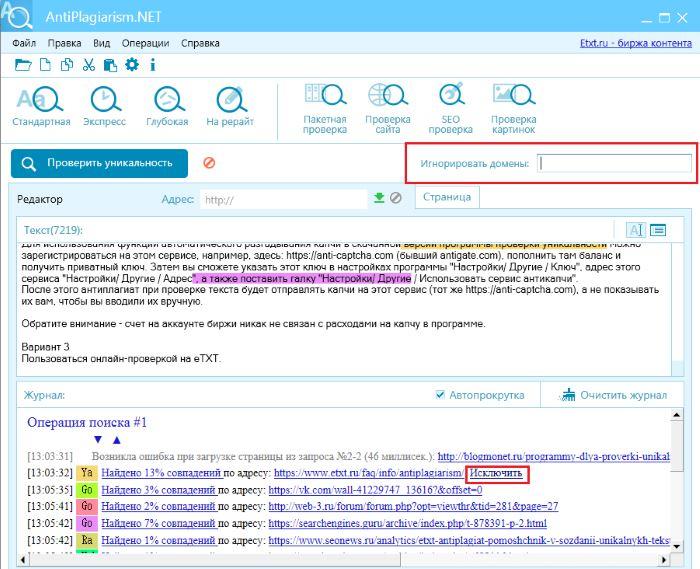The height and width of the screenshot is (569, 700).
Task: Click the Исключить link
Action: point(495,472)
